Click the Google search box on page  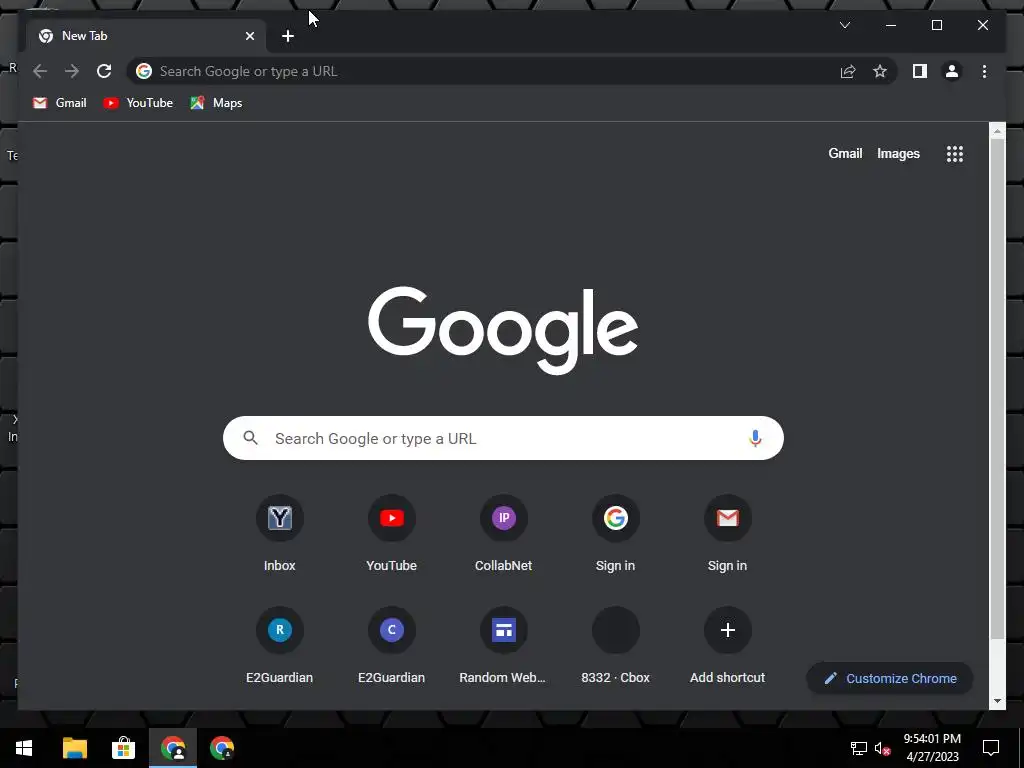pyautogui.click(x=503, y=438)
